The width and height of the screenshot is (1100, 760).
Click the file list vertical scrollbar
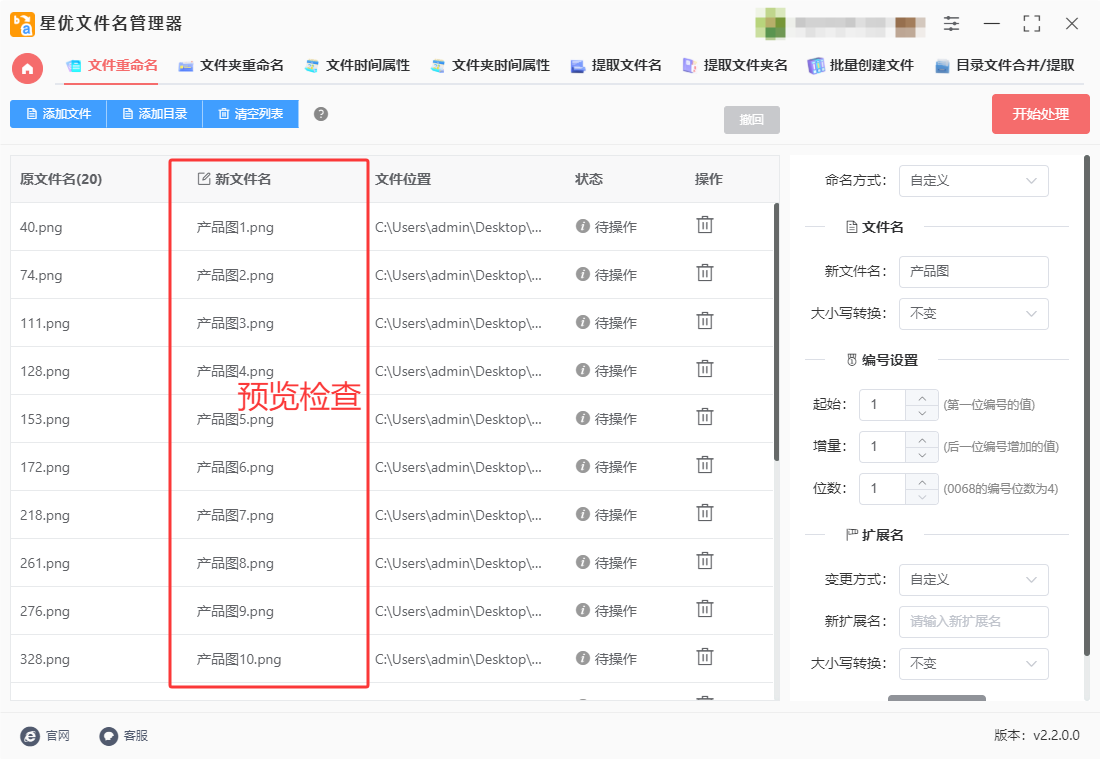click(x=776, y=332)
